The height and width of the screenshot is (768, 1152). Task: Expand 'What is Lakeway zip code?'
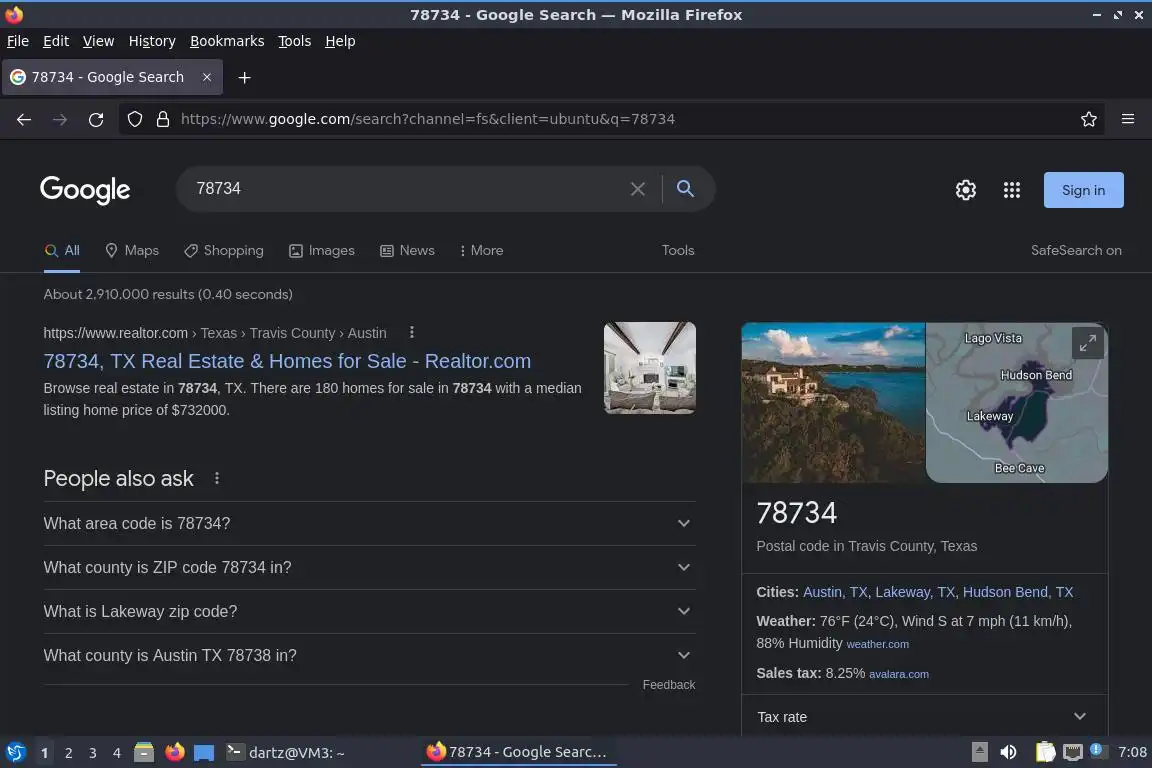pyautogui.click(x=370, y=611)
